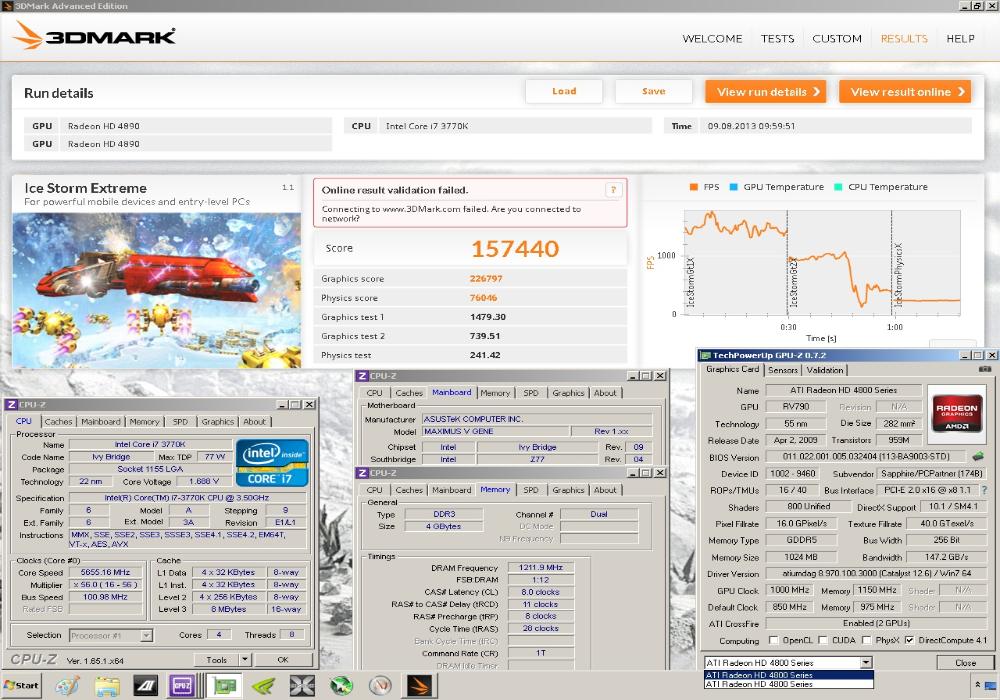Screen dimensions: 1000x700
Task: Click the Z icon on the left CPU-Z window title
Action: (11, 405)
